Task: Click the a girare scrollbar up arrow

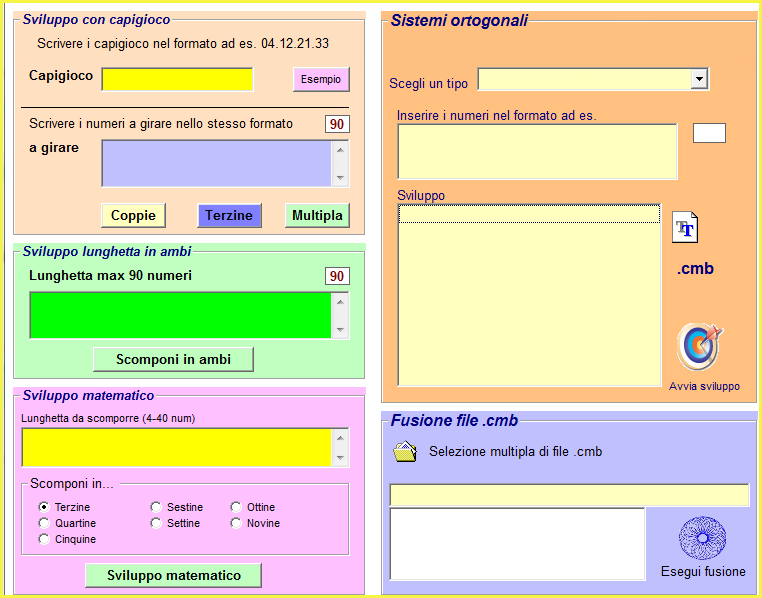Action: (x=340, y=149)
